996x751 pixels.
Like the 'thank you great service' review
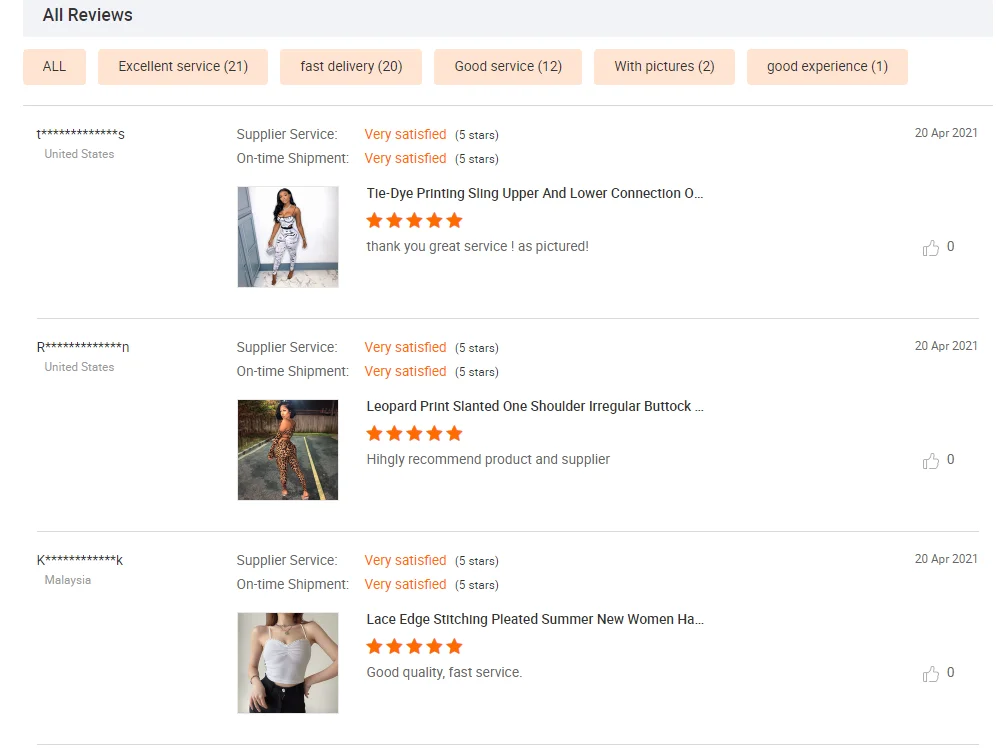(x=931, y=248)
